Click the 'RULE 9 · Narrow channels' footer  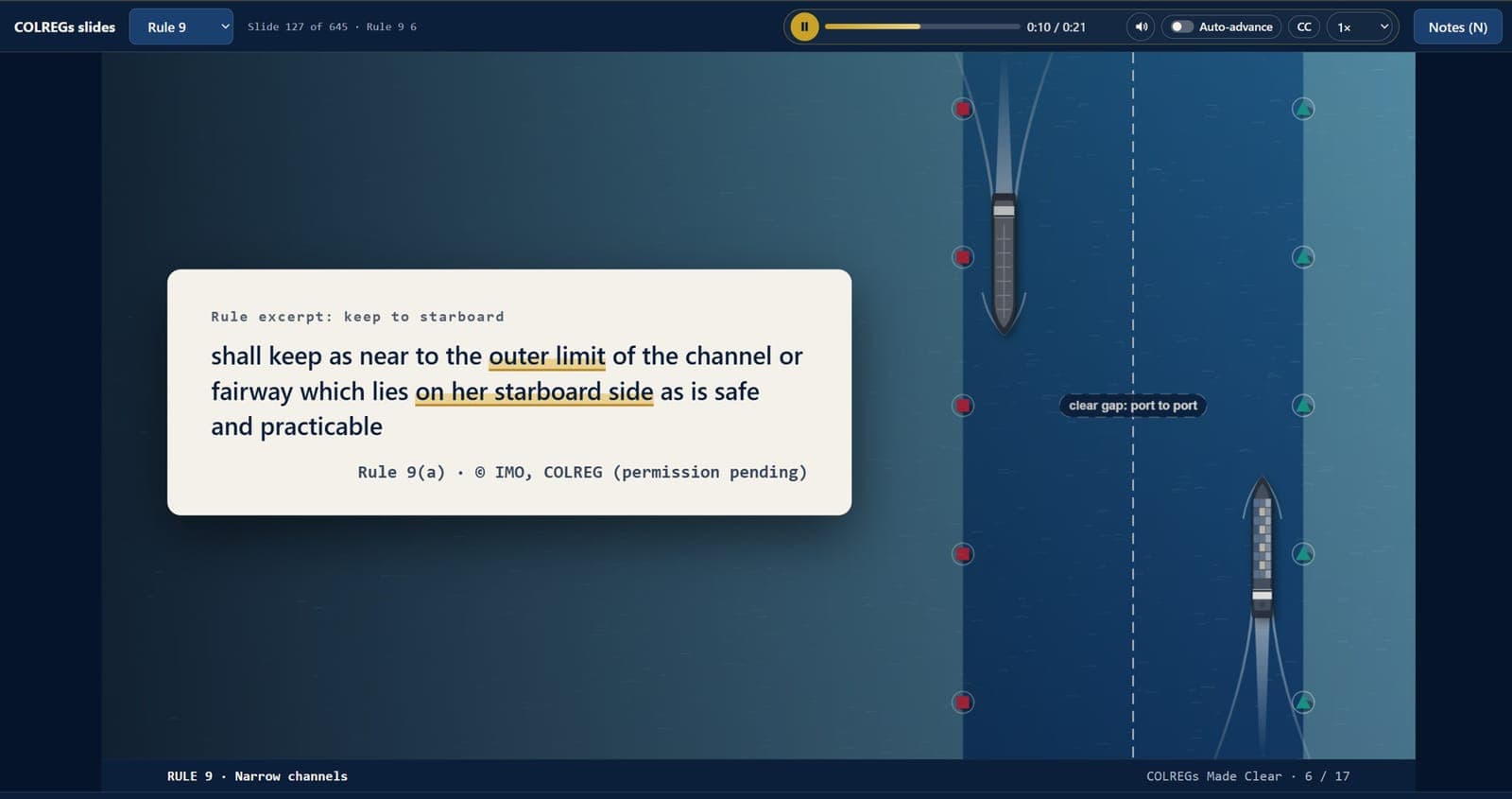point(257,776)
